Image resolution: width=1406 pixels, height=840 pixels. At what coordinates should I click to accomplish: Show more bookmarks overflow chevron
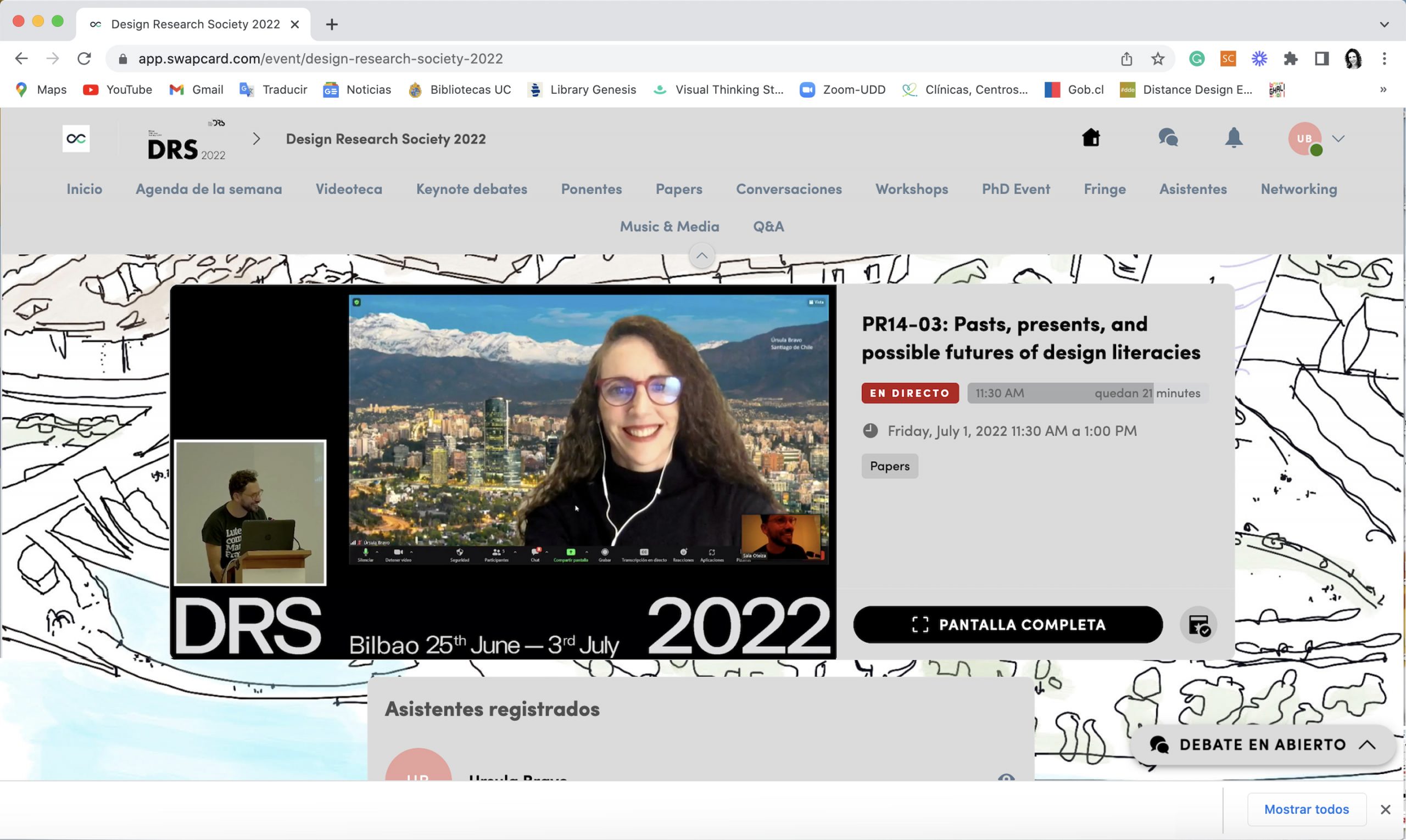(x=1383, y=89)
